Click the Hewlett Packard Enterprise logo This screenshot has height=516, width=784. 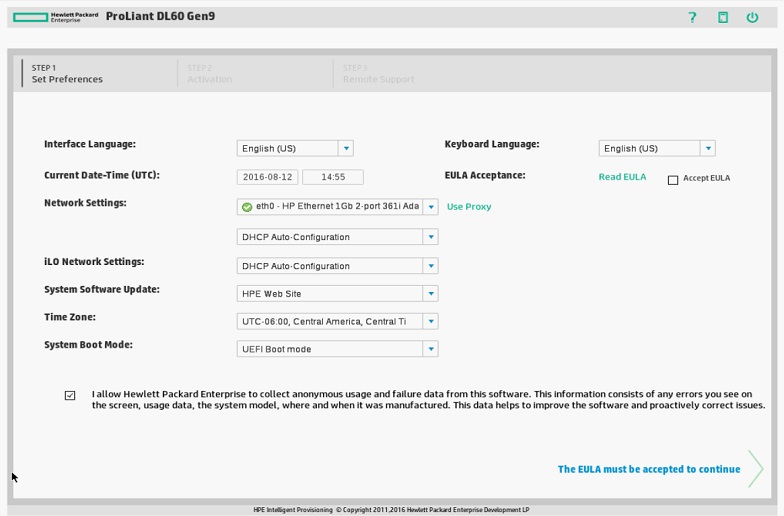(x=56, y=17)
